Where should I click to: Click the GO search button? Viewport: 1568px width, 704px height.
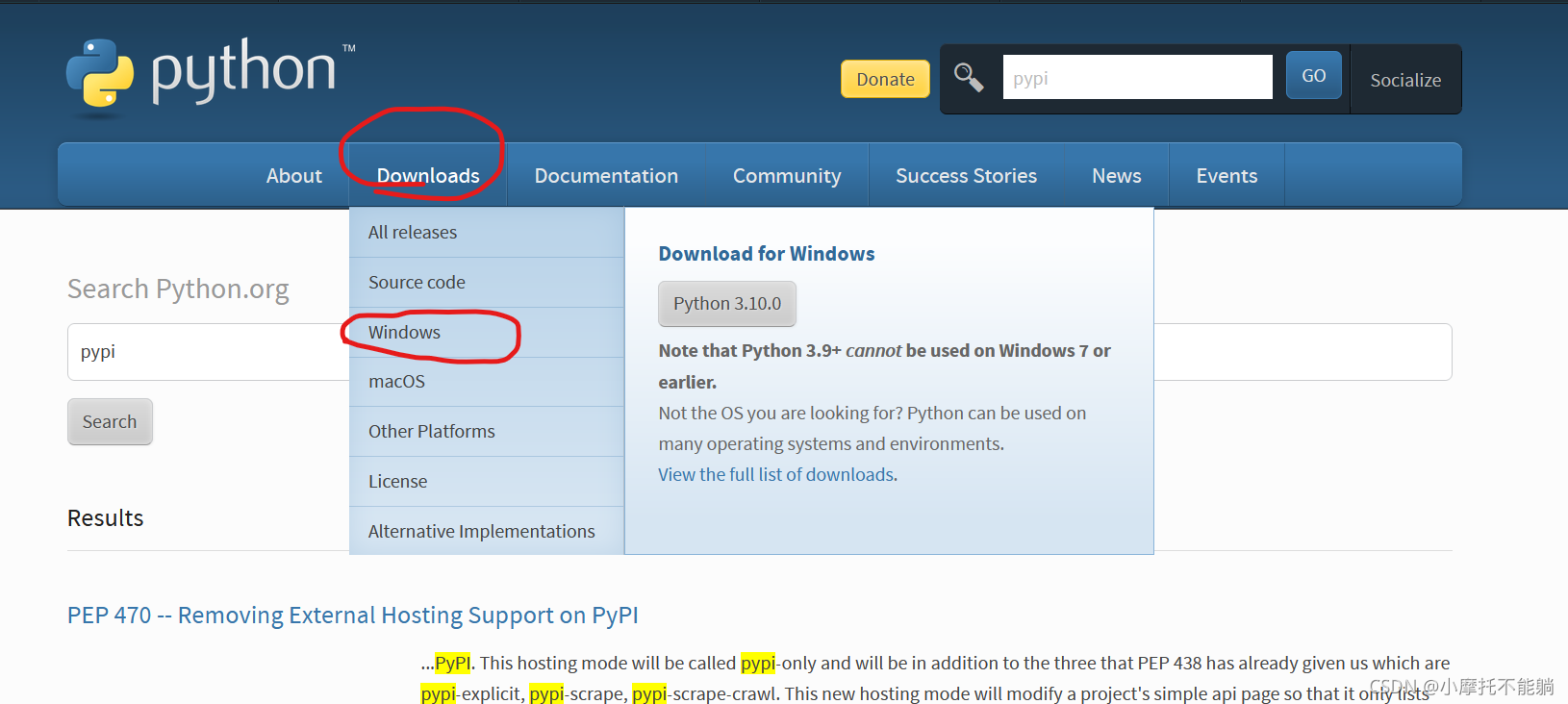coord(1314,75)
